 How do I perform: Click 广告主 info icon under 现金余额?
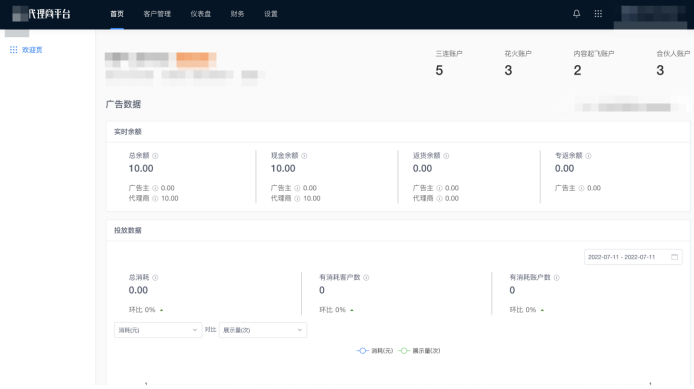[x=297, y=188]
